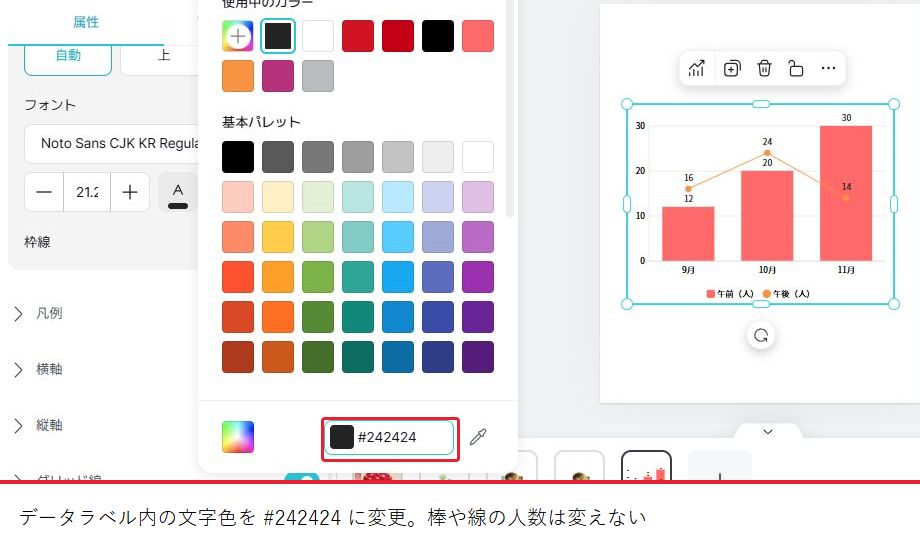Image resolution: width=920 pixels, height=552 pixels.
Task: Select black in the basic palette grayscale row
Action: (x=238, y=157)
